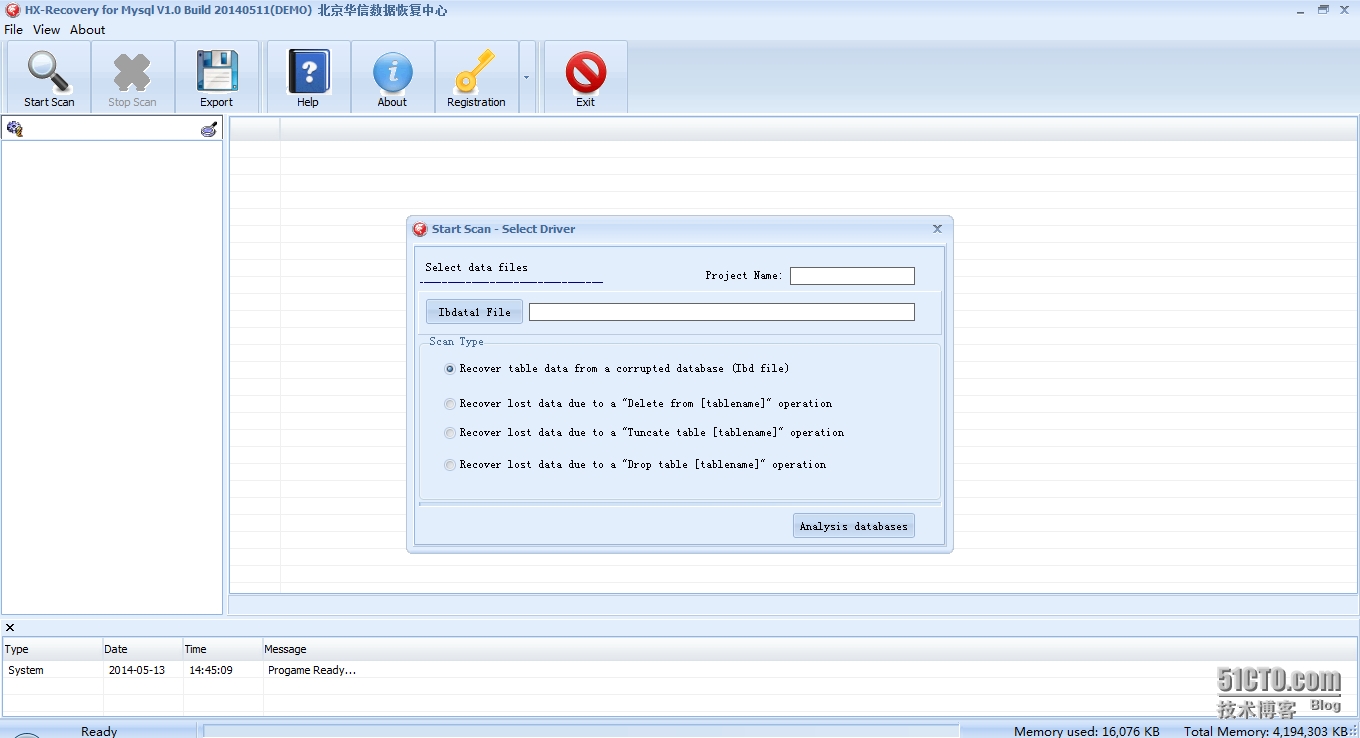Click the icon at right of left panel header
The height and width of the screenshot is (738, 1360).
coord(209,129)
